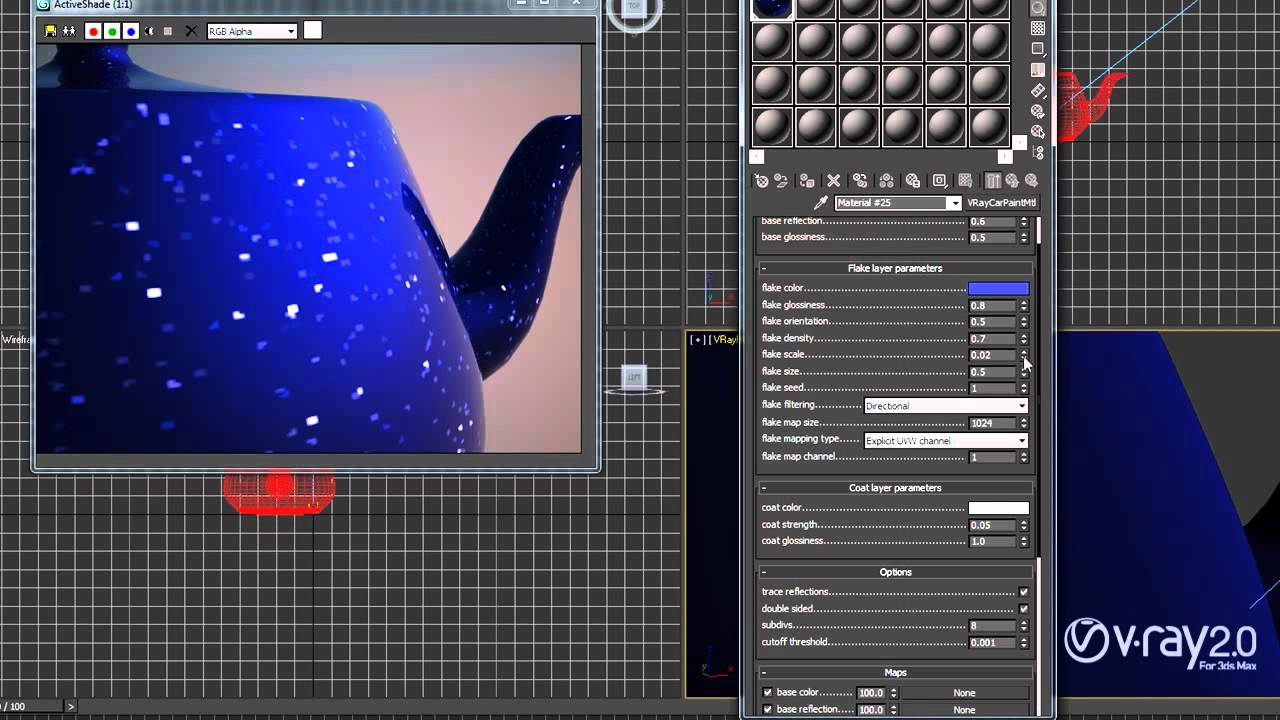Click Reset Map/Mtl to Default (X) icon

(x=833, y=181)
